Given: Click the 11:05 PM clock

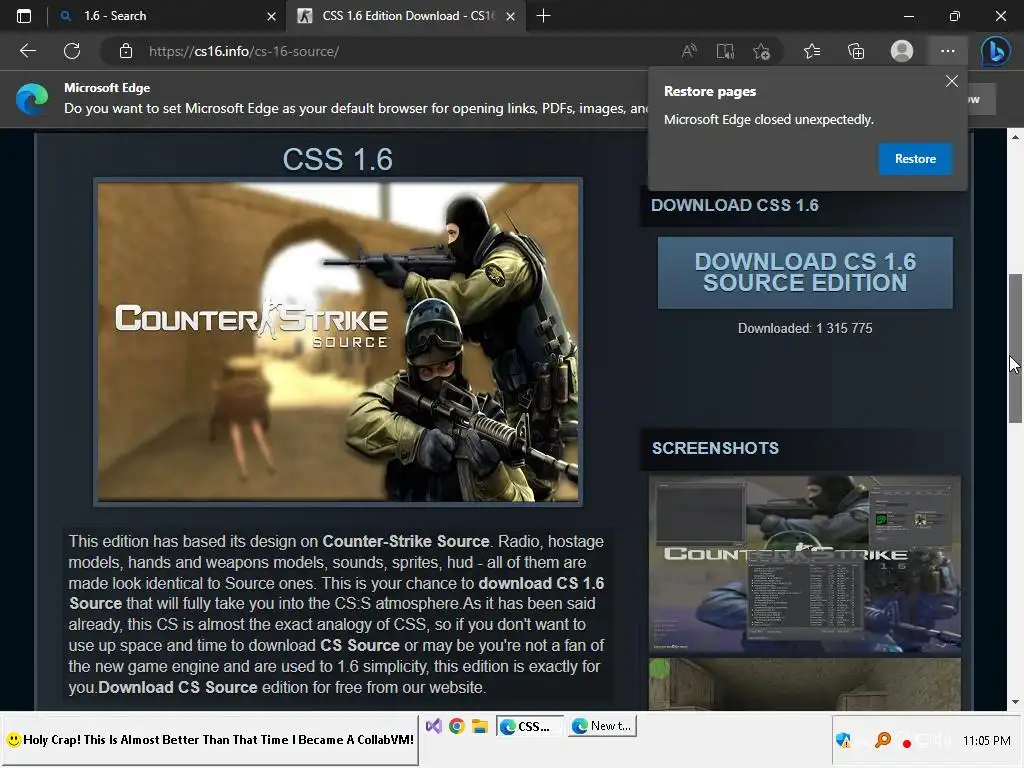Looking at the screenshot, I should (986, 741).
